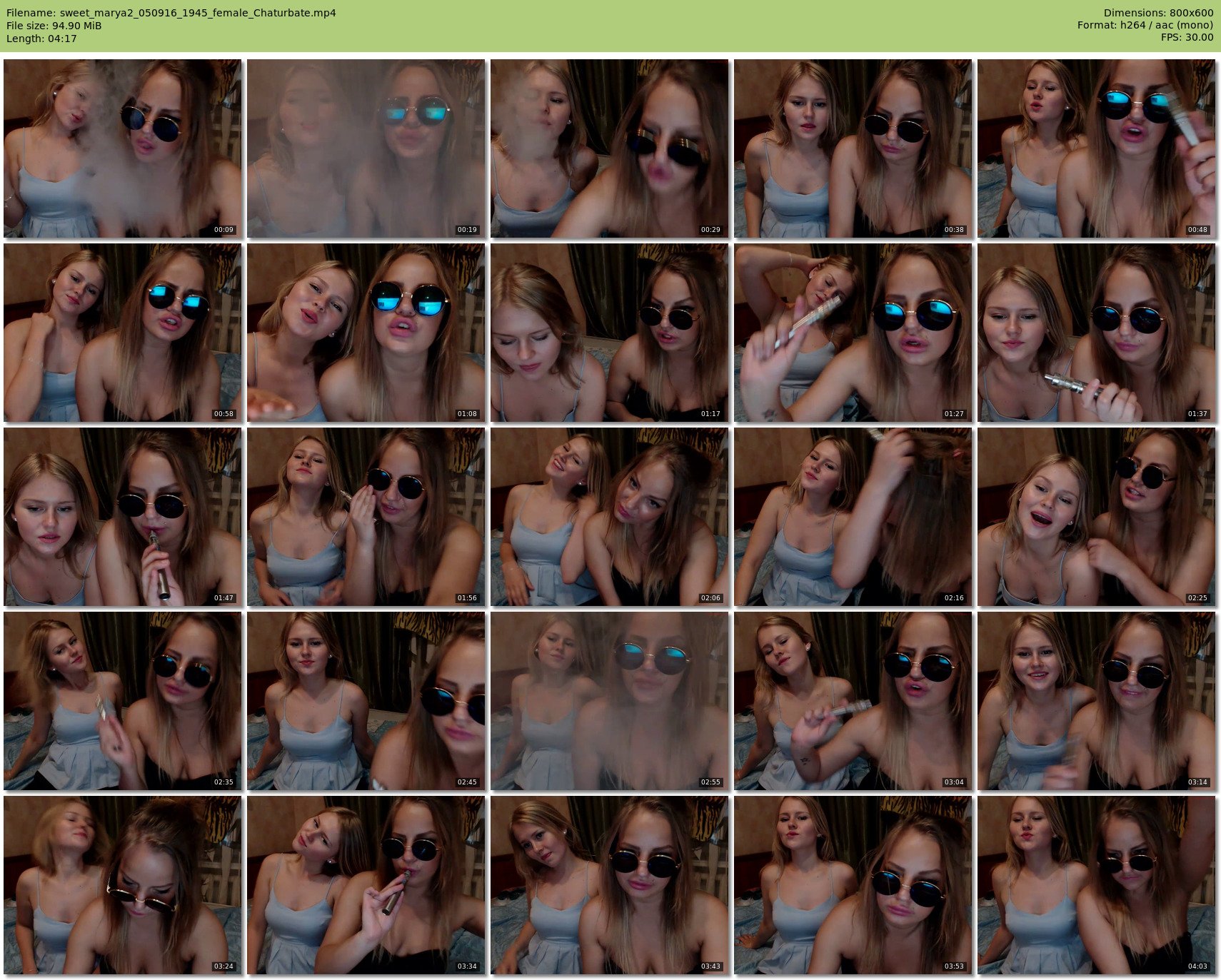Viewport: 1221px width, 980px height.
Task: Pick the frame marked 01:56
Action: 366,517
